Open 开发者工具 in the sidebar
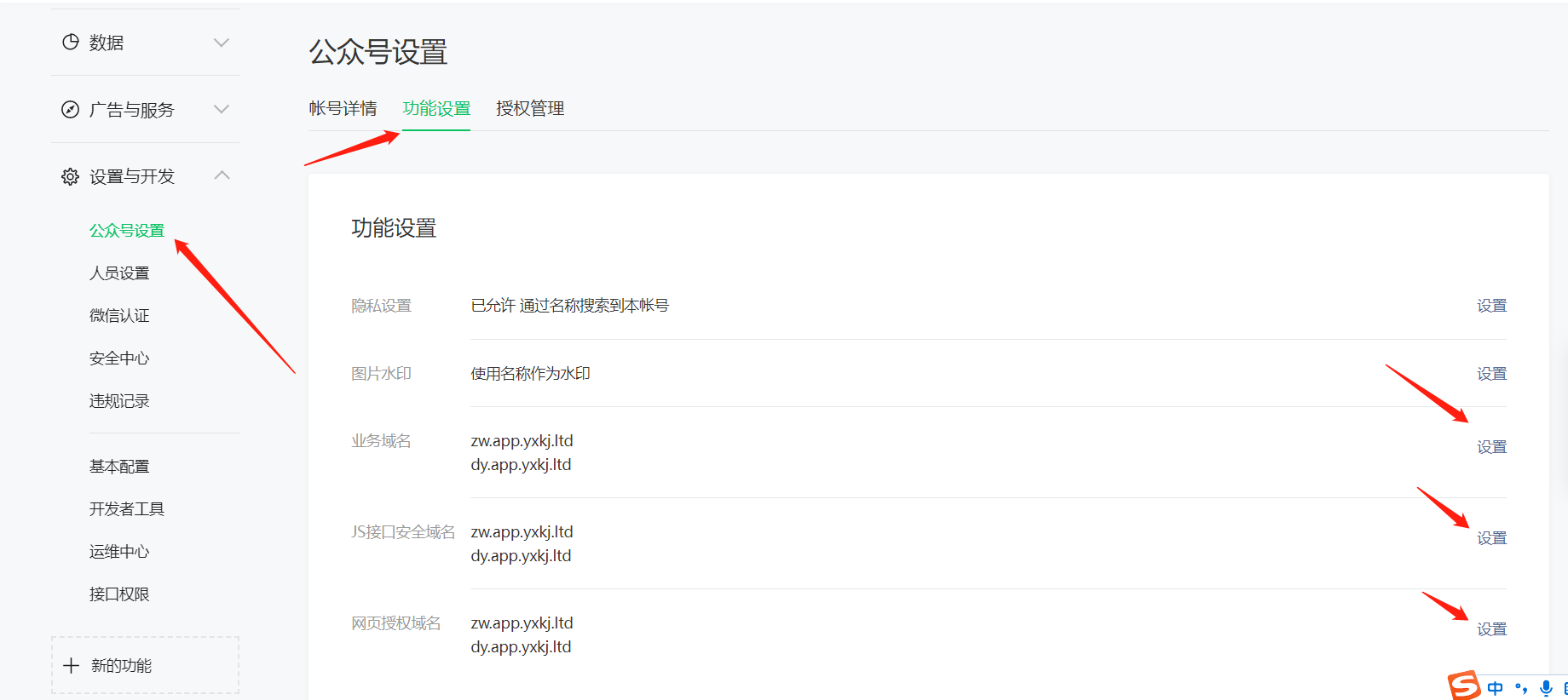 click(x=127, y=508)
